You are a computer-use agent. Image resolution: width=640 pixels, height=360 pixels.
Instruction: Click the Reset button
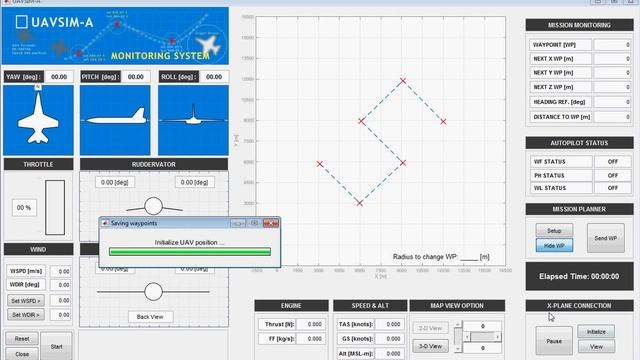pyautogui.click(x=22, y=339)
